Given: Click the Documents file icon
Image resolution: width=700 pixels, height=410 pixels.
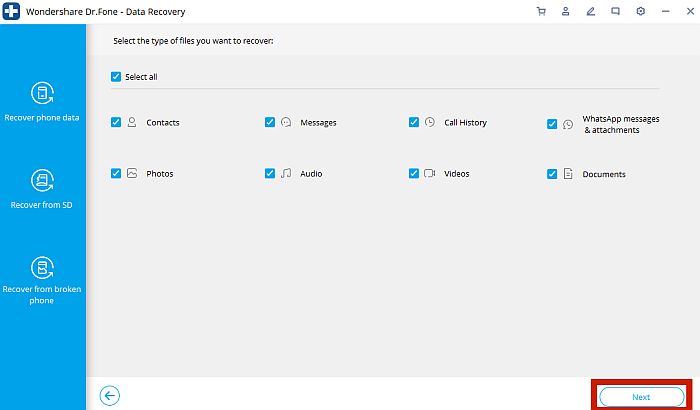Looking at the screenshot, I should pyautogui.click(x=568, y=173).
